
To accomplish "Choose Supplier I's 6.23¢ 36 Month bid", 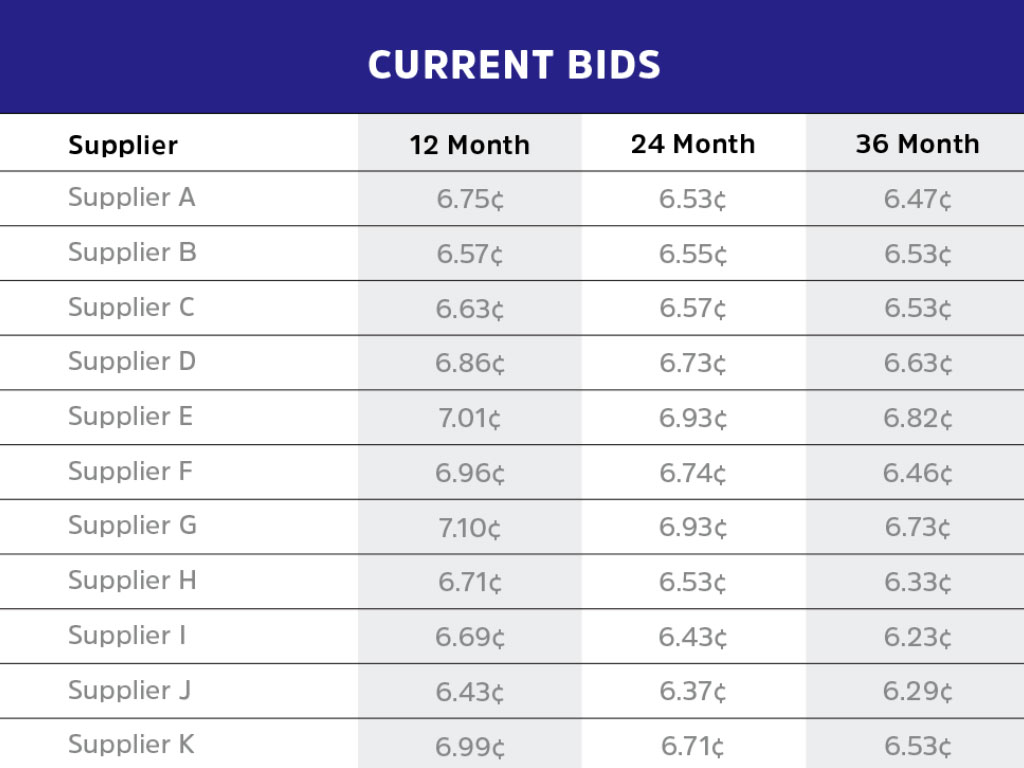I will click(917, 637).
